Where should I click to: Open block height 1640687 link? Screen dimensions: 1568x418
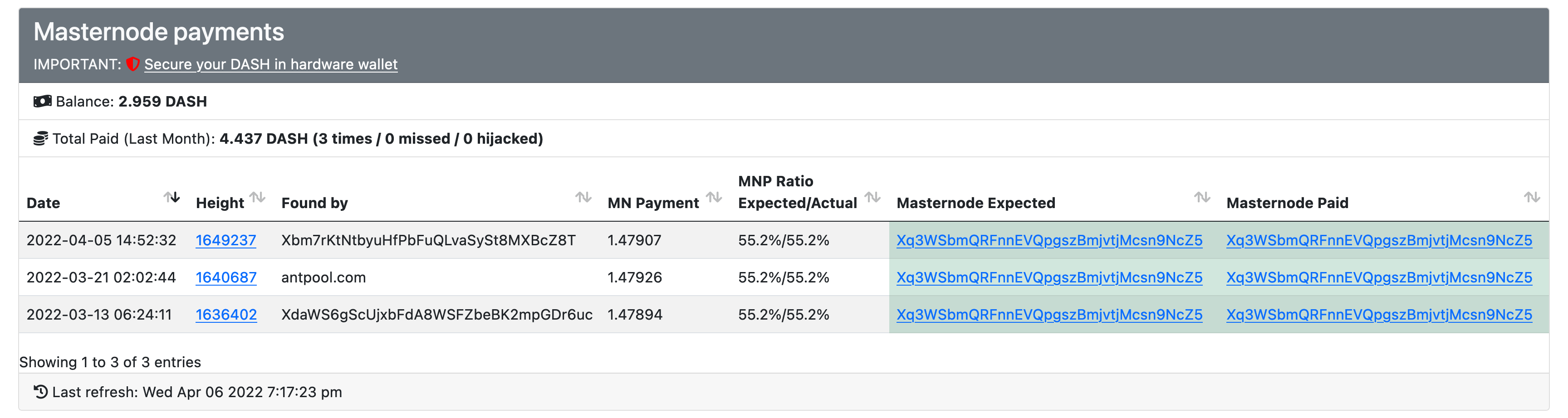click(x=226, y=277)
